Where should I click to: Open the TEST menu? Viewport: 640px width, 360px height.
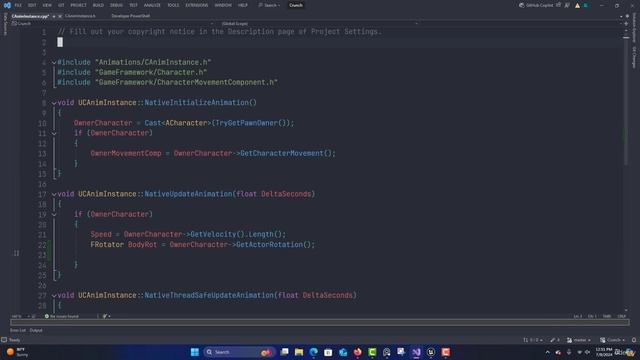point(133,5)
